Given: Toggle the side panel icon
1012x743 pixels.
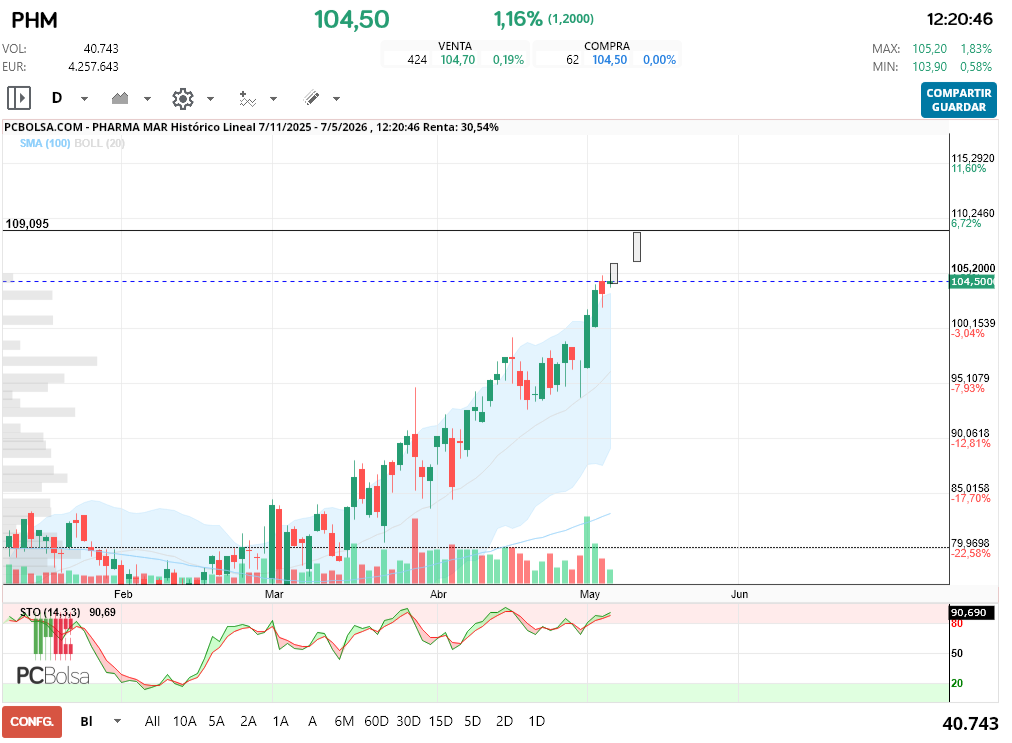Looking at the screenshot, I should point(19,98).
